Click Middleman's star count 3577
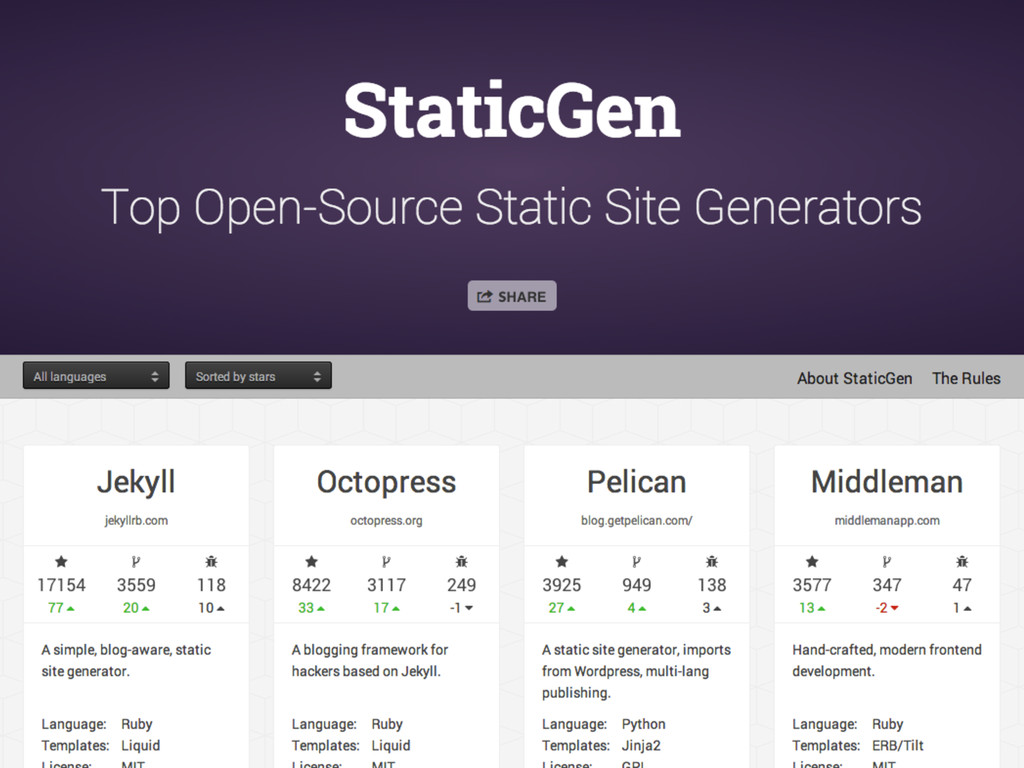The width and height of the screenshot is (1024, 768). pos(812,585)
